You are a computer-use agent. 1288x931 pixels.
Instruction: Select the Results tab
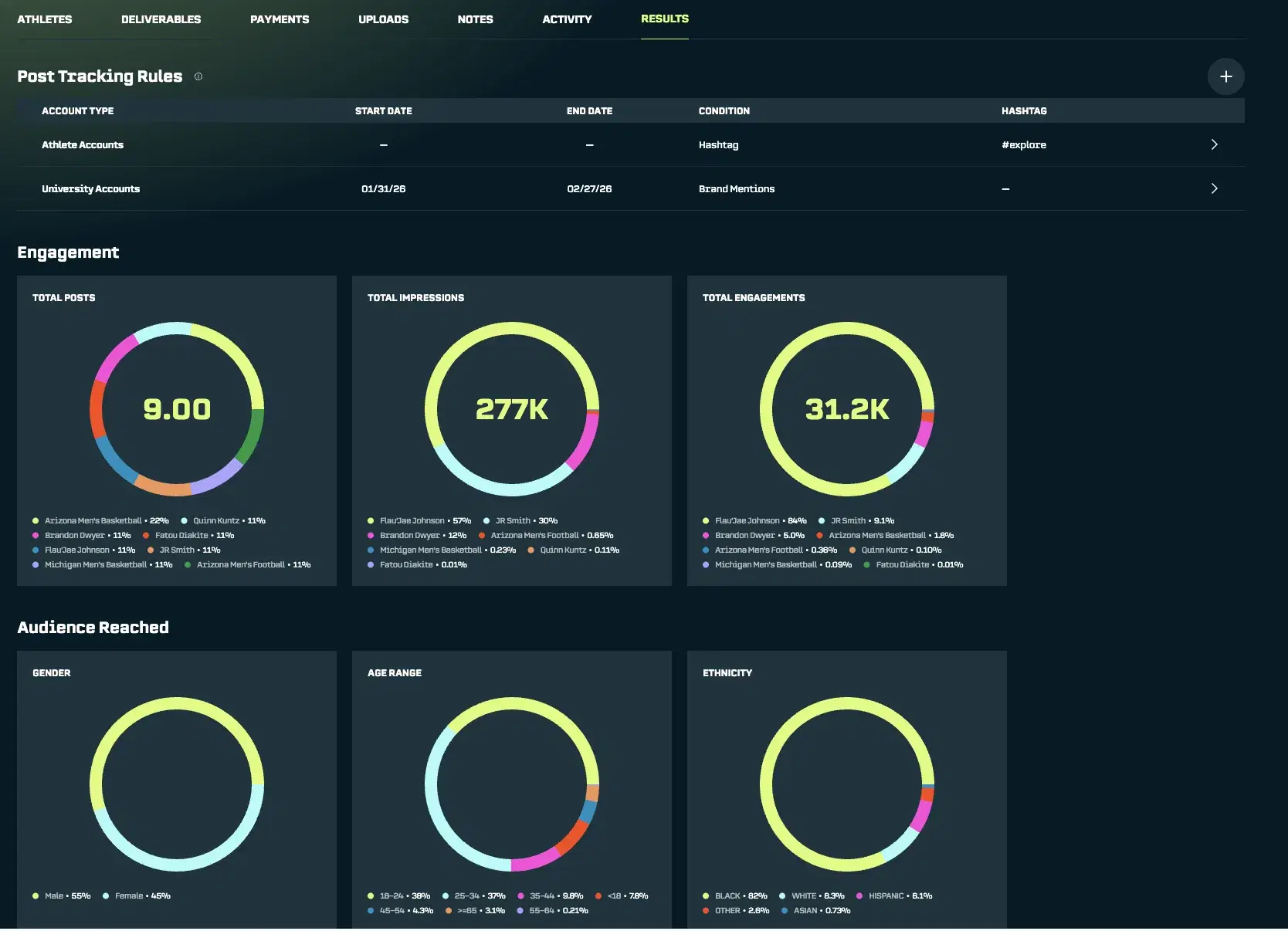665,19
